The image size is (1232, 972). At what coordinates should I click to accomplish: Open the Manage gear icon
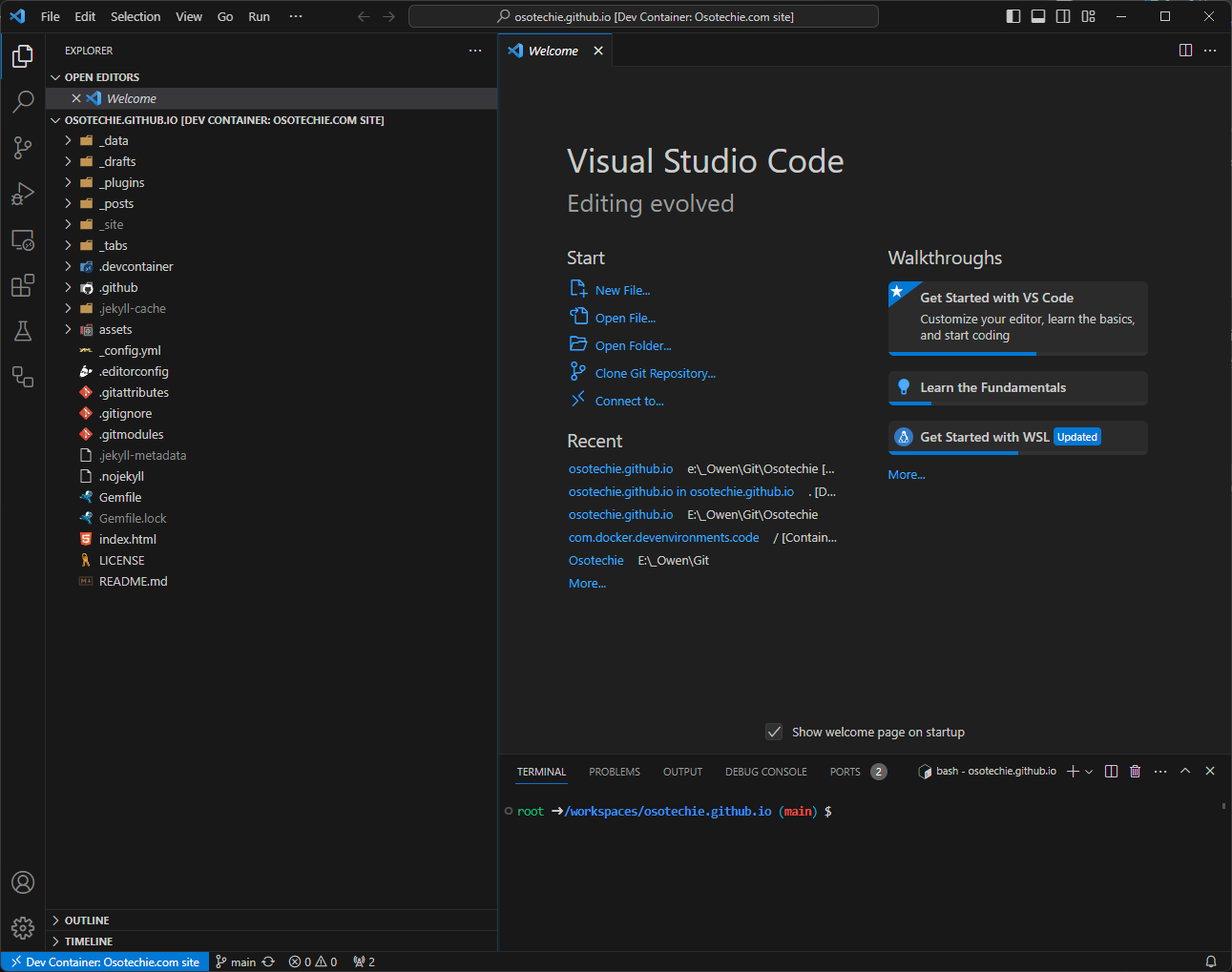click(x=23, y=927)
